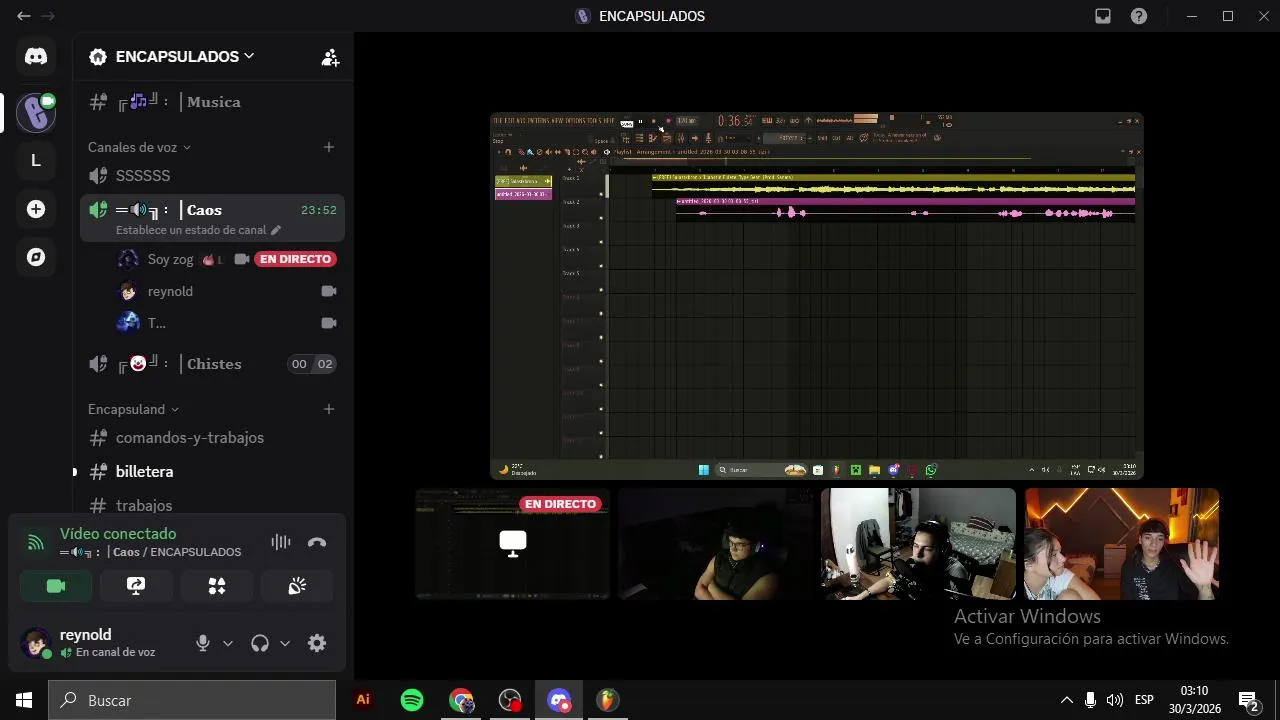The width and height of the screenshot is (1280, 720).
Task: Toggle noise suppression waveform icon
Action: (281, 542)
